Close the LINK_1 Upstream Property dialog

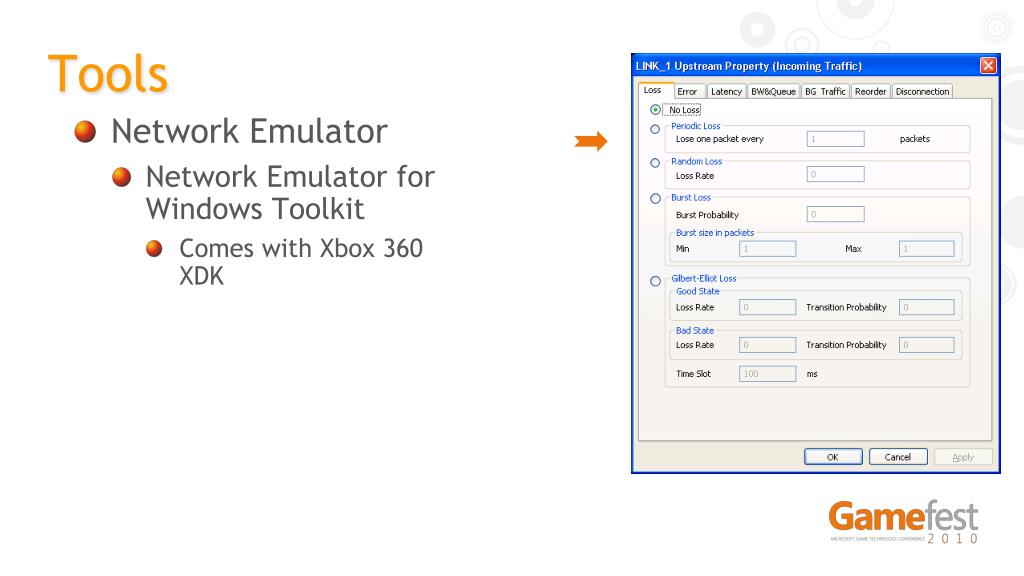tap(988, 65)
